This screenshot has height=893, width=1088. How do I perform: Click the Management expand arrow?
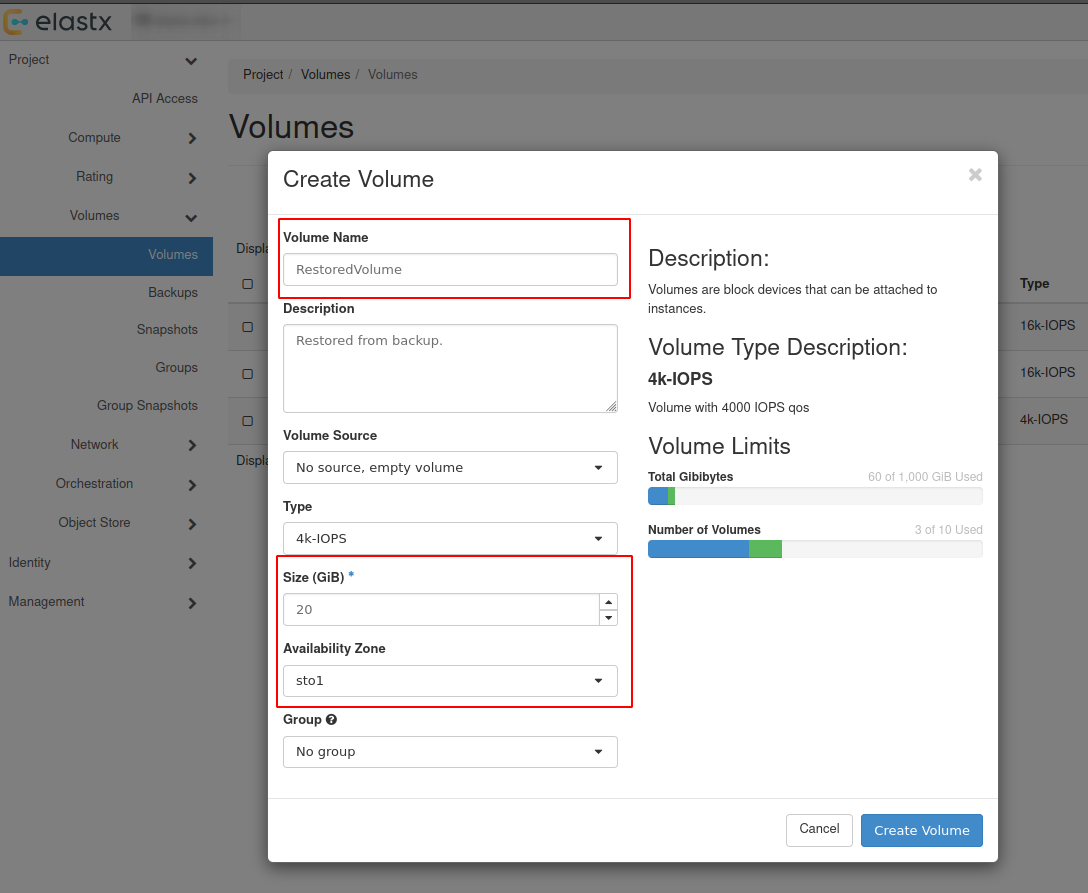tap(192, 602)
